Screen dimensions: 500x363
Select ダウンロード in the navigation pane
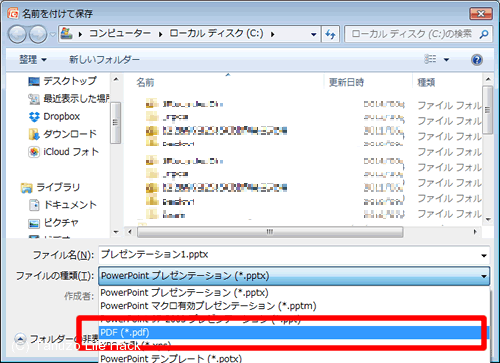(70, 134)
